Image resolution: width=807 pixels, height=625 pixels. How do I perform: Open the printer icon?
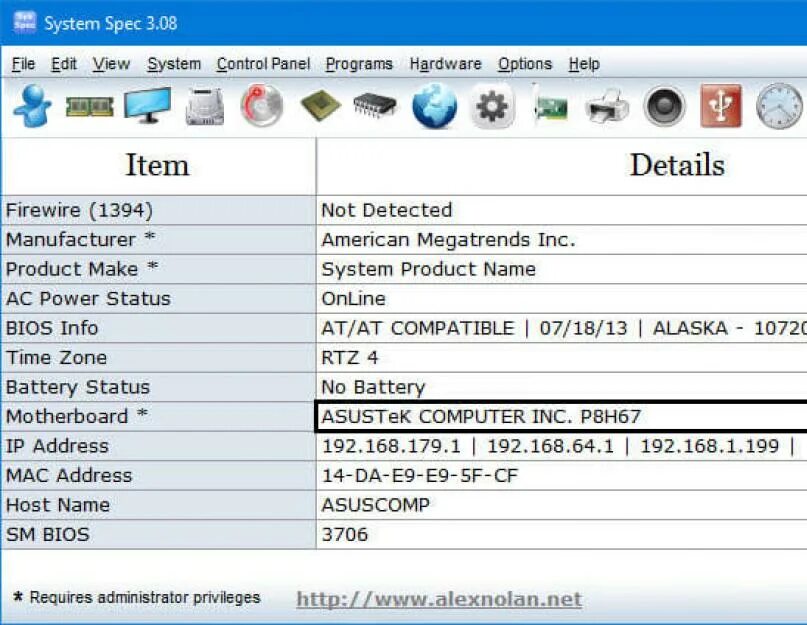607,106
